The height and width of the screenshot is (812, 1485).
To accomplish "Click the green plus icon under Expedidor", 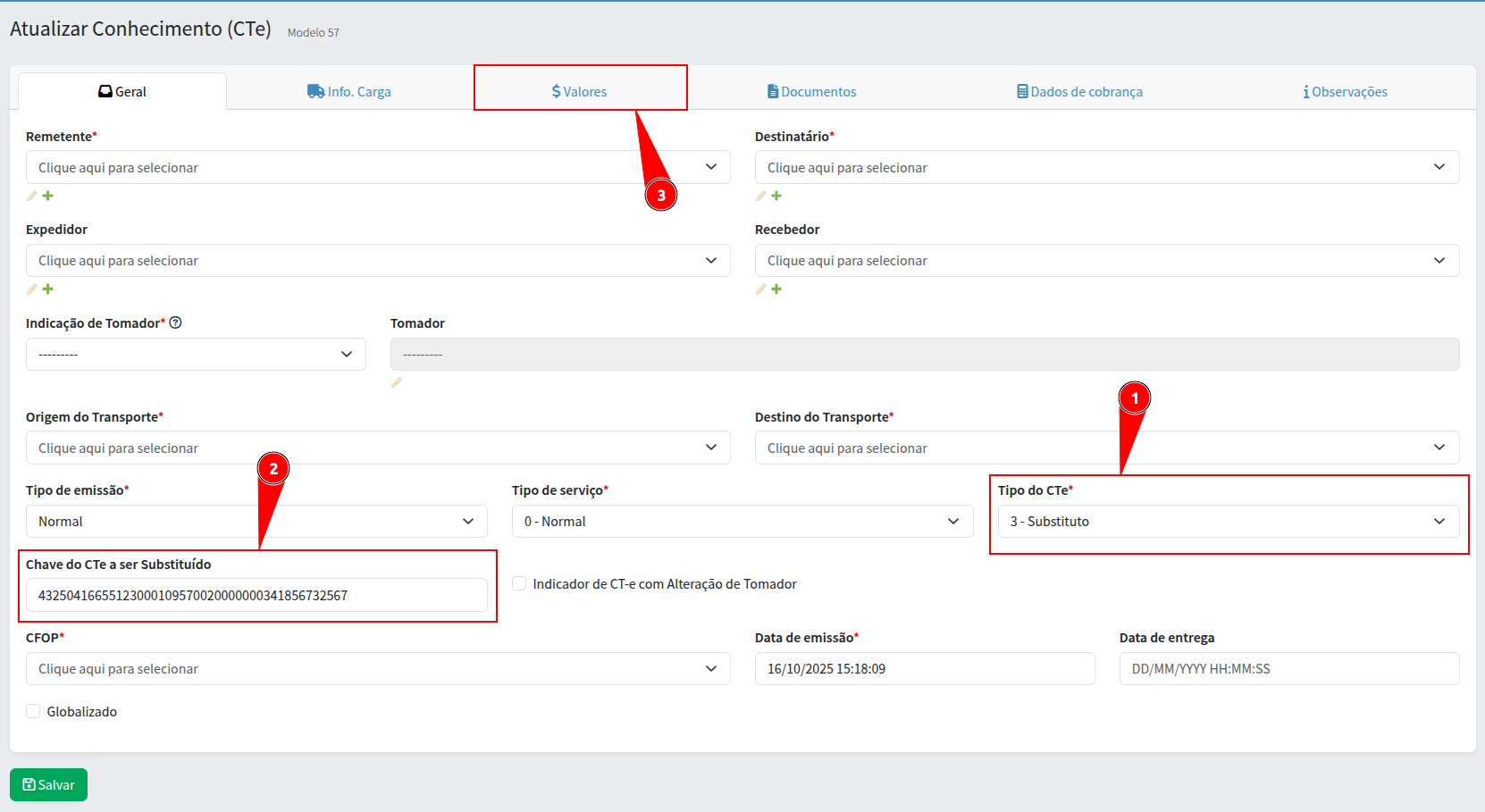I will pos(48,289).
